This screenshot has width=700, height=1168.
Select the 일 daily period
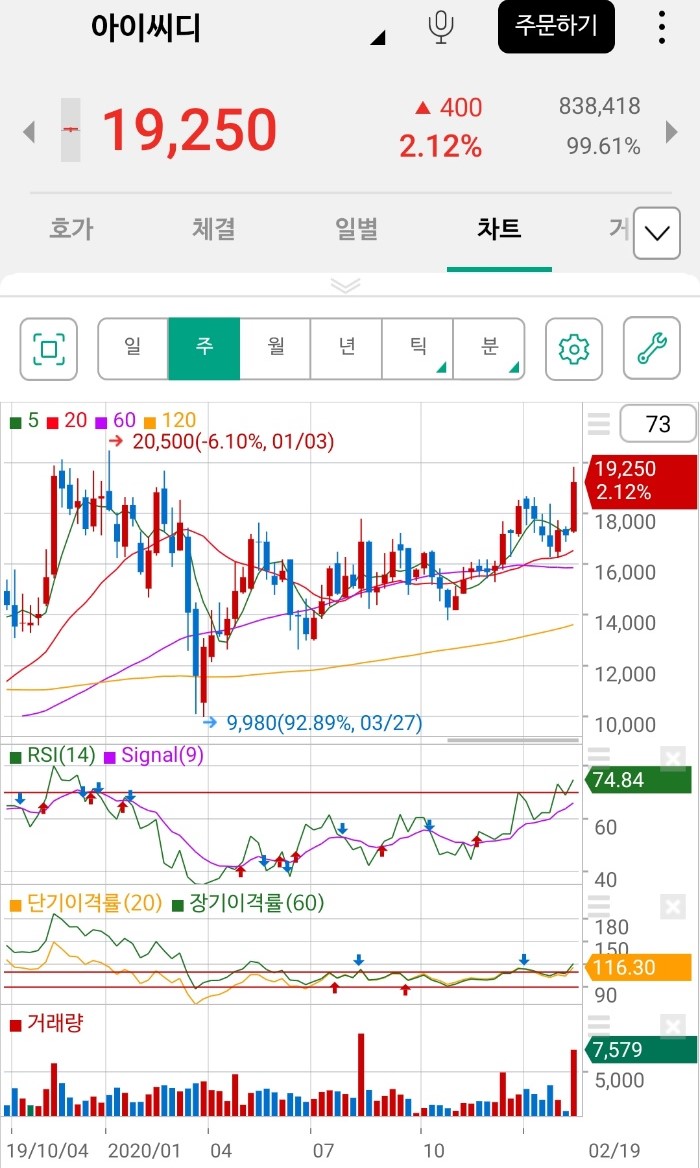[133, 349]
